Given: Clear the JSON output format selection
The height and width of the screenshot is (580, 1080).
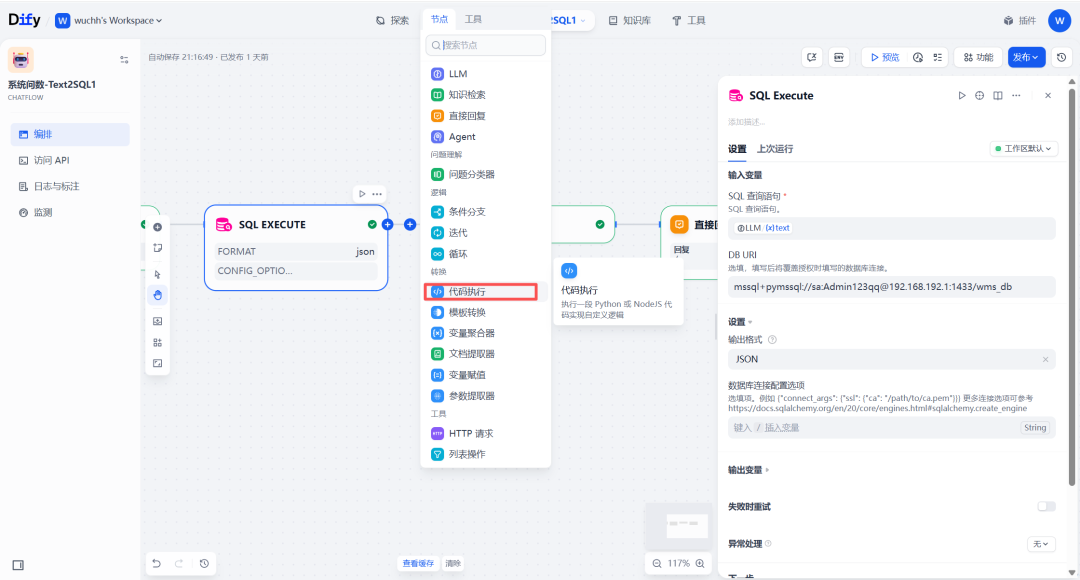Looking at the screenshot, I should pos(1045,359).
